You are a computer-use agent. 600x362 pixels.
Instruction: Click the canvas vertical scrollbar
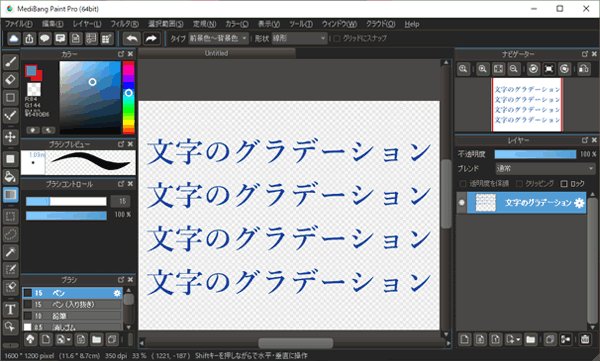pyautogui.click(x=446, y=194)
